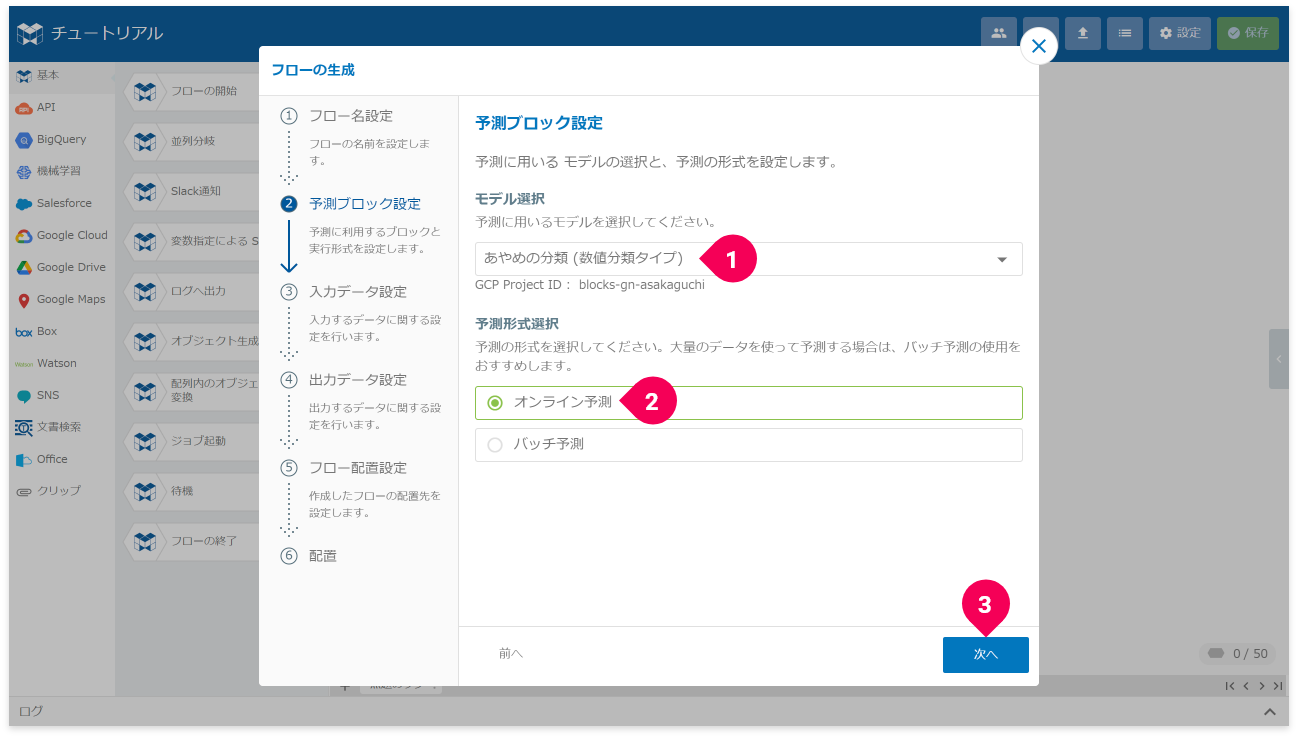Image resolution: width=1298 pixels, height=738 pixels.
Task: Click the 次へ button
Action: pos(985,654)
